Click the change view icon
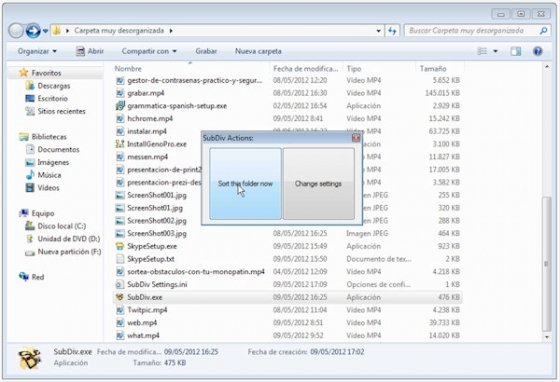This screenshot has height=382, width=560. (482, 51)
